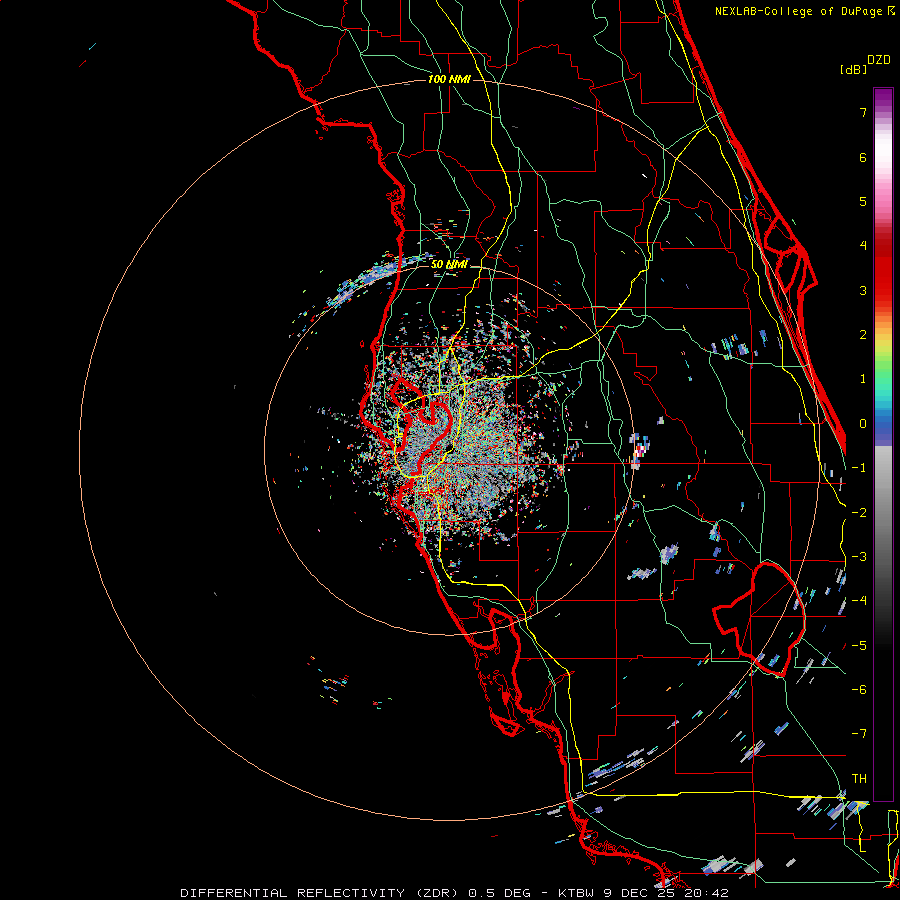Viewport: 900px width, 900px height.
Task: Click the '-3' tick on color scale
Action: click(x=859, y=557)
